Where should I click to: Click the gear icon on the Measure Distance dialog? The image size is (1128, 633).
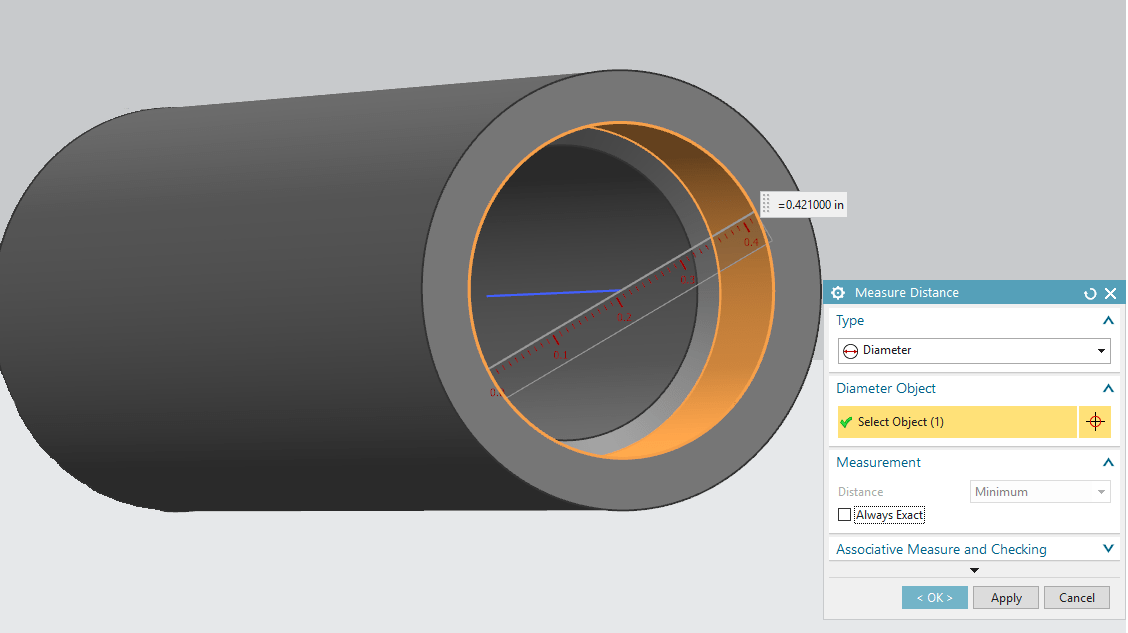pyautogui.click(x=837, y=292)
